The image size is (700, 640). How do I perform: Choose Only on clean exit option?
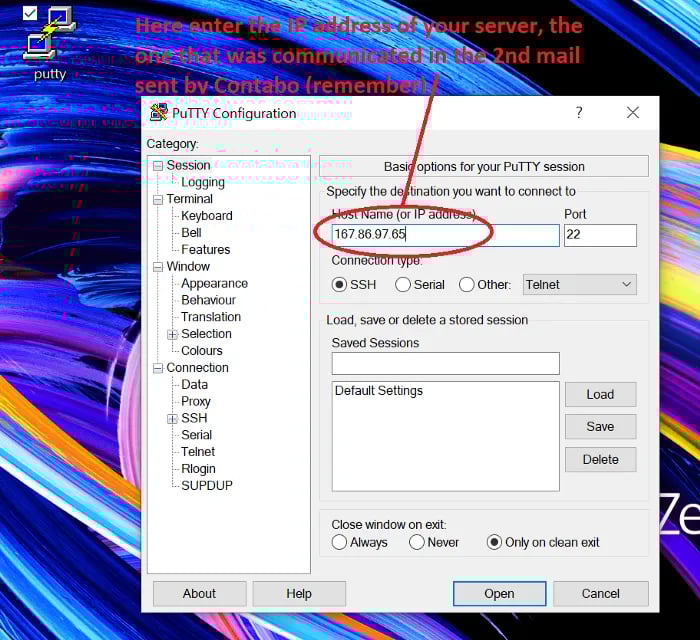pos(494,542)
